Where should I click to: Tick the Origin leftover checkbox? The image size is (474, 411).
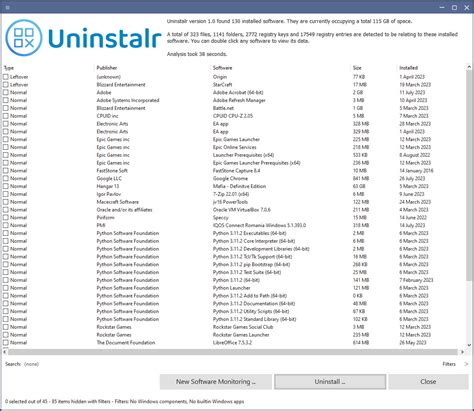(6, 77)
